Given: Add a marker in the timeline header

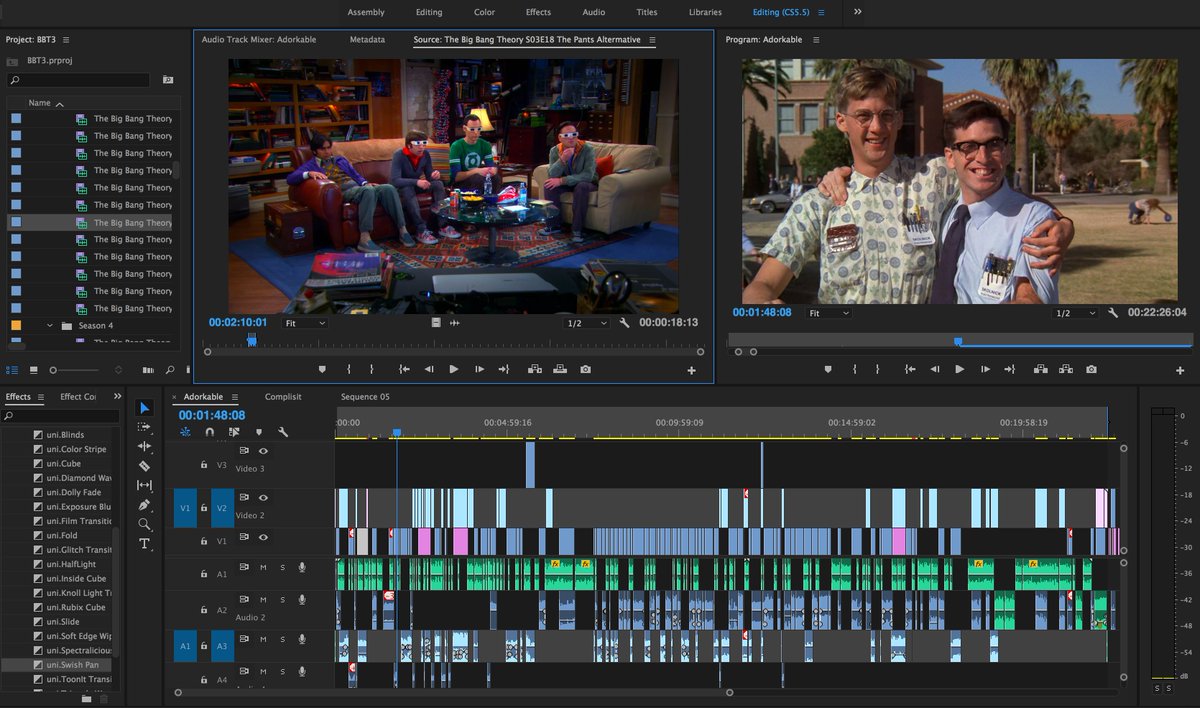Looking at the screenshot, I should pyautogui.click(x=259, y=432).
